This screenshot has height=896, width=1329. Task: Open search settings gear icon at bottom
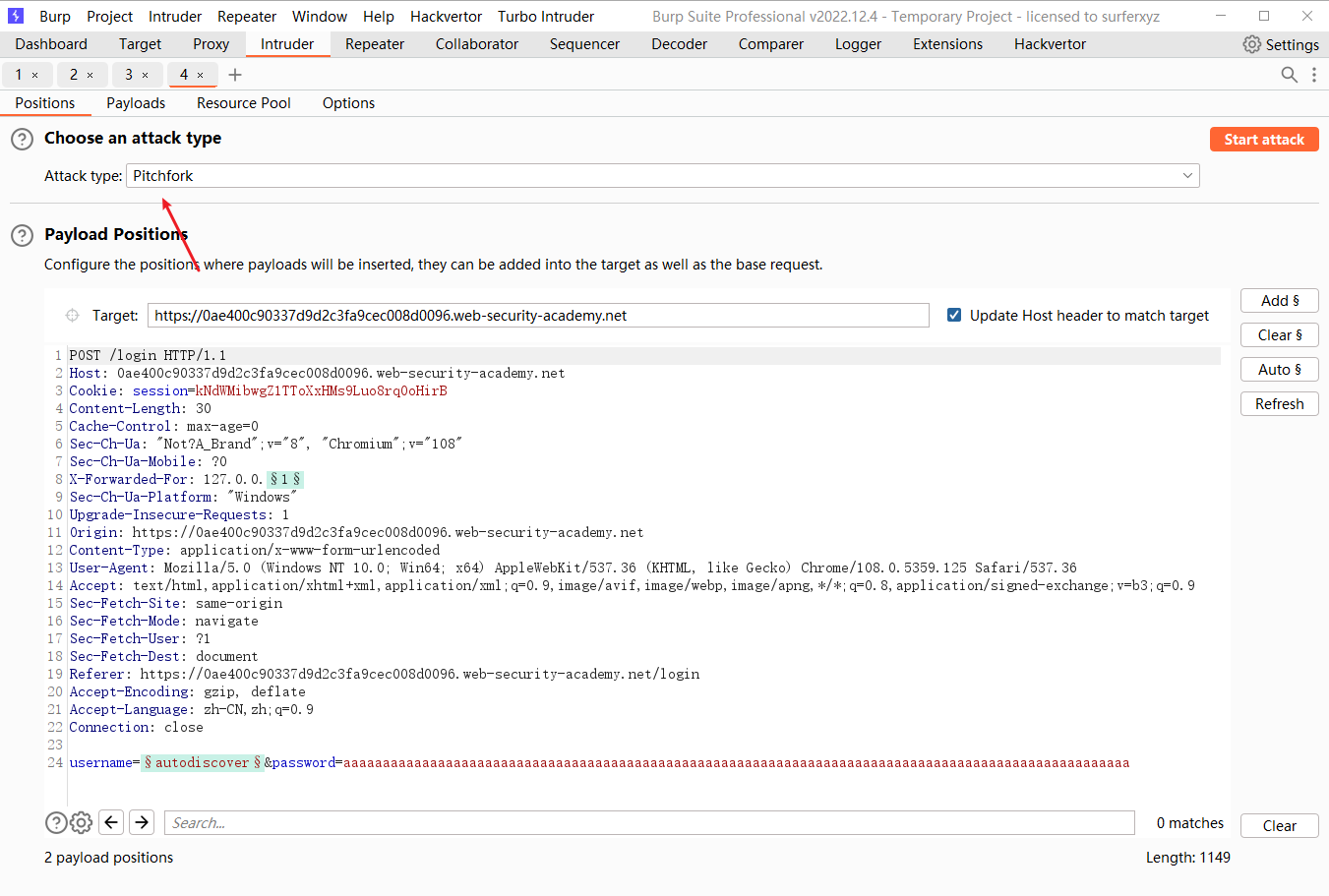point(82,823)
